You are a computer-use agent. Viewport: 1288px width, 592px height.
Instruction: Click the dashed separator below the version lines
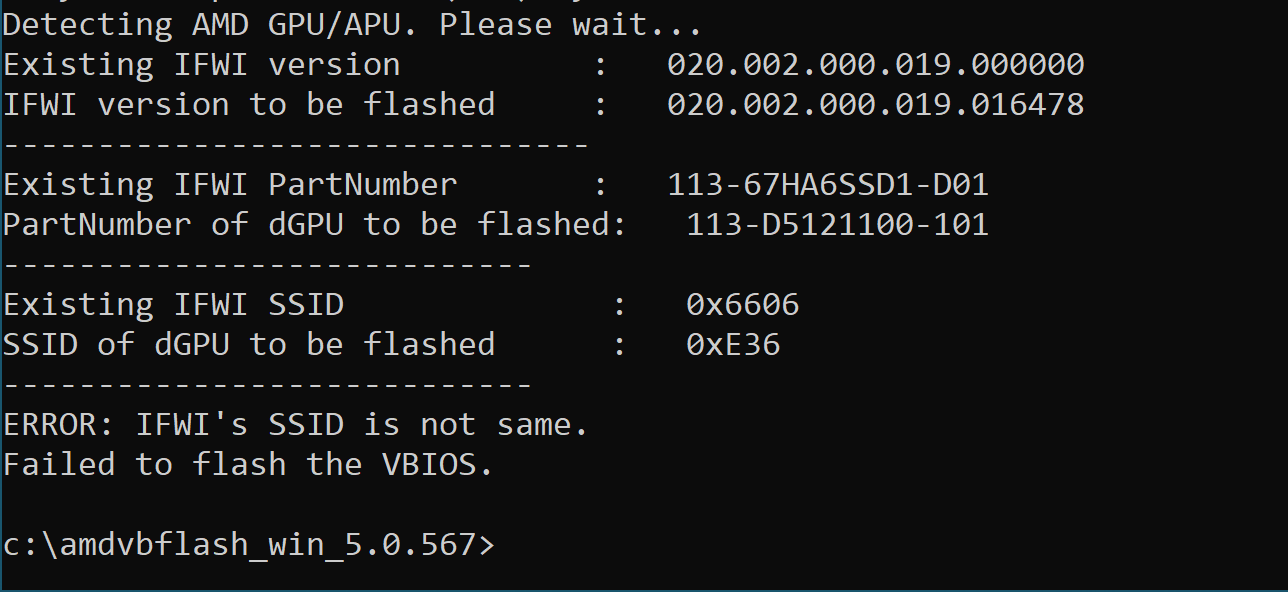click(x=295, y=145)
